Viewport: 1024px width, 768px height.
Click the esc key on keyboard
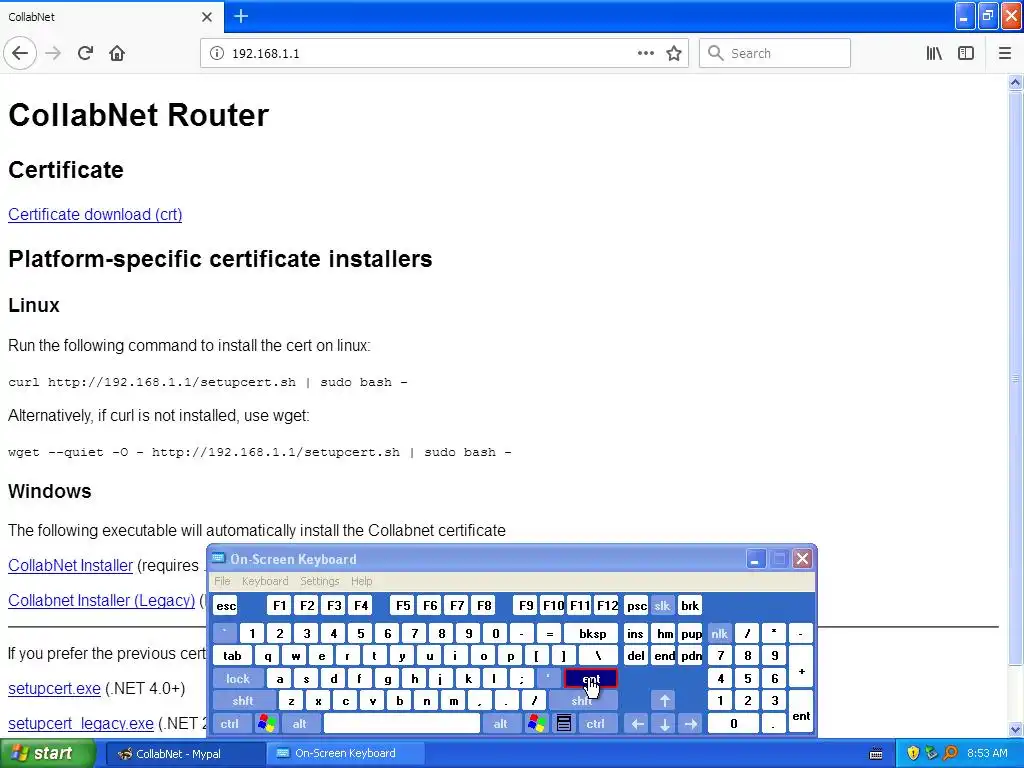pyautogui.click(x=226, y=606)
